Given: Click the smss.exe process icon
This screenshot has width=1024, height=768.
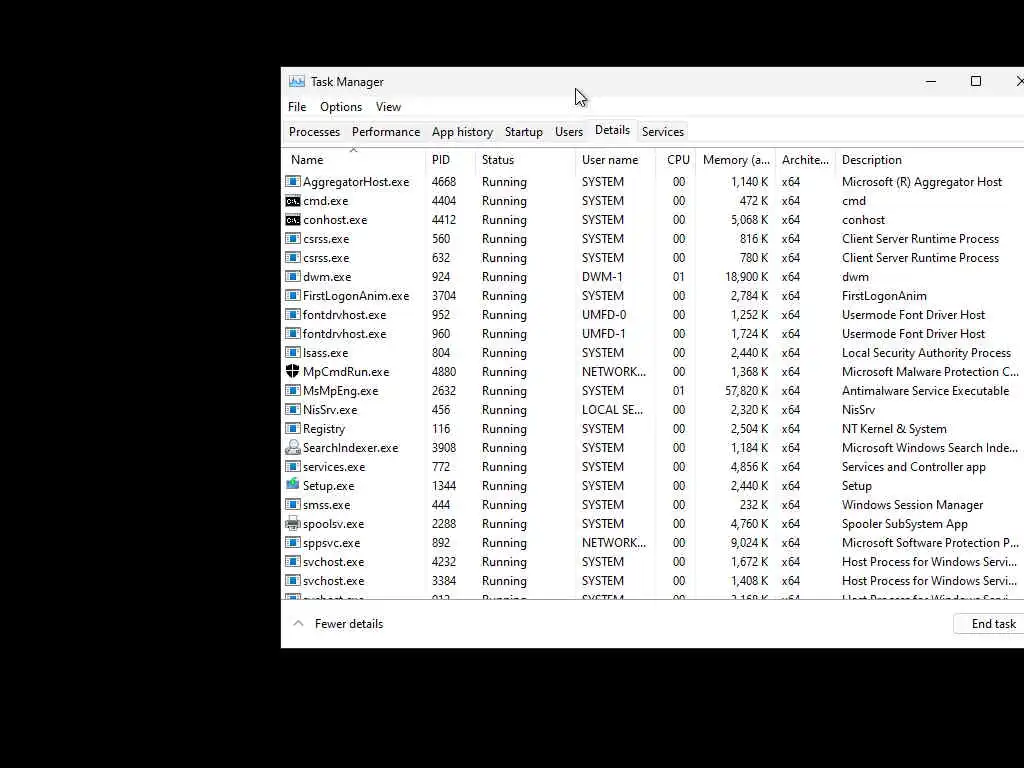Looking at the screenshot, I should [x=293, y=504].
